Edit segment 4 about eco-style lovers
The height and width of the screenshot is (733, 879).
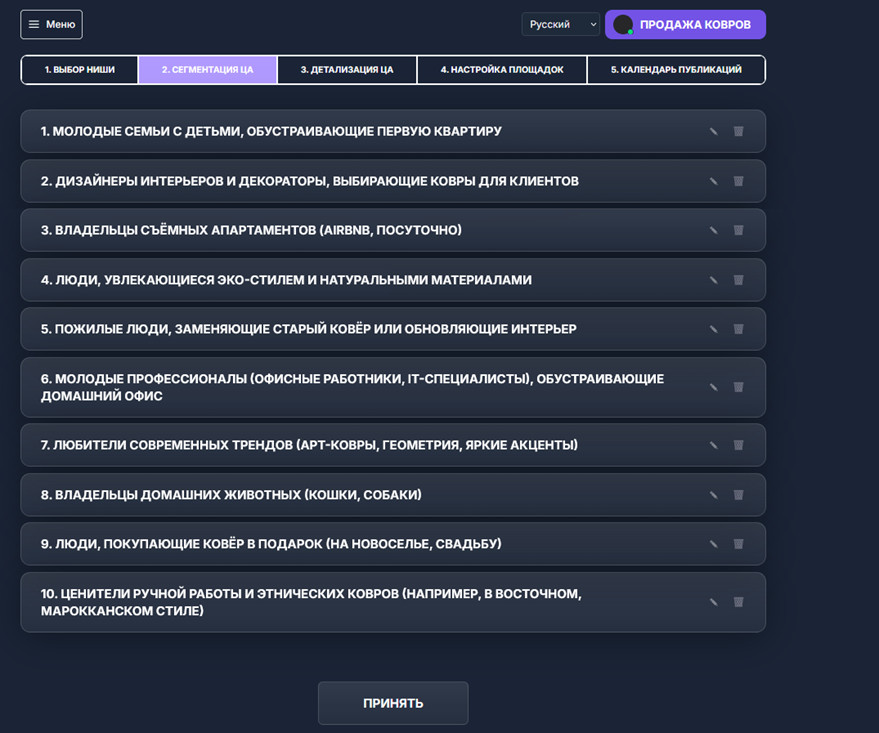click(714, 280)
